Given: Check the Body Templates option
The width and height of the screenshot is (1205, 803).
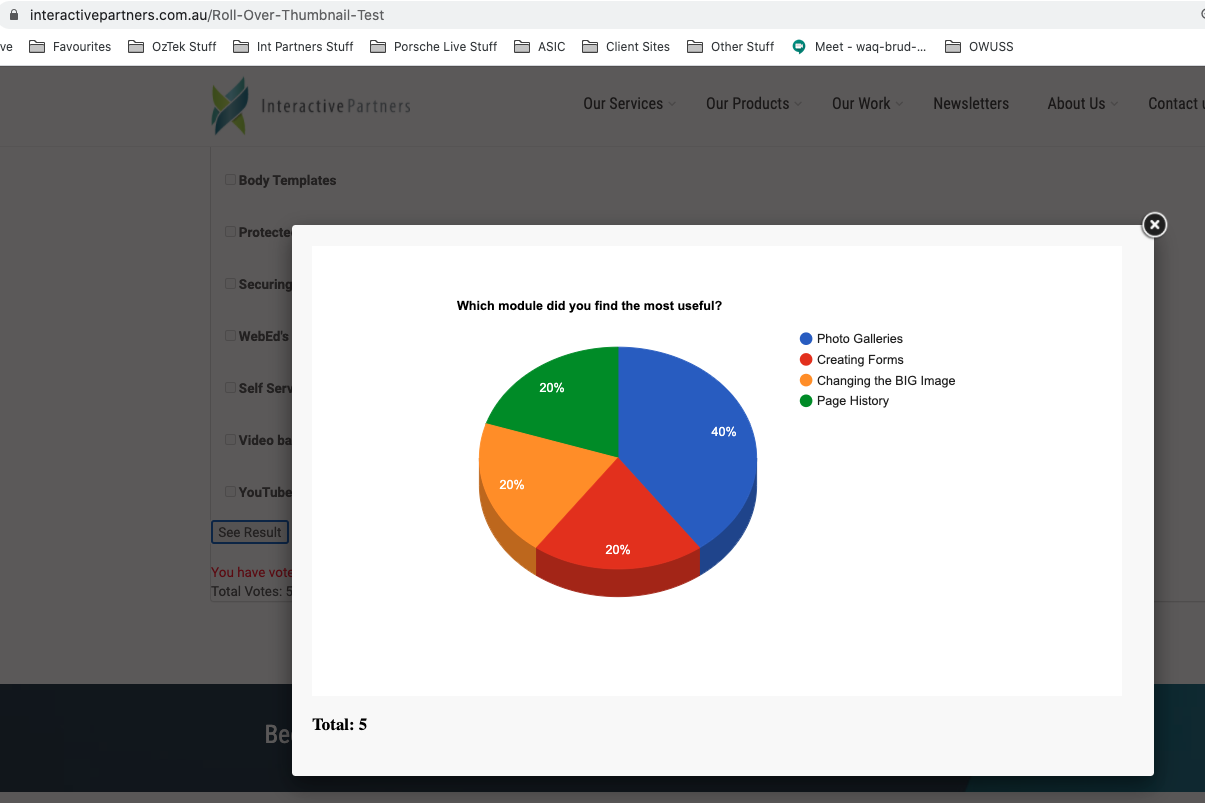Looking at the screenshot, I should tap(230, 180).
